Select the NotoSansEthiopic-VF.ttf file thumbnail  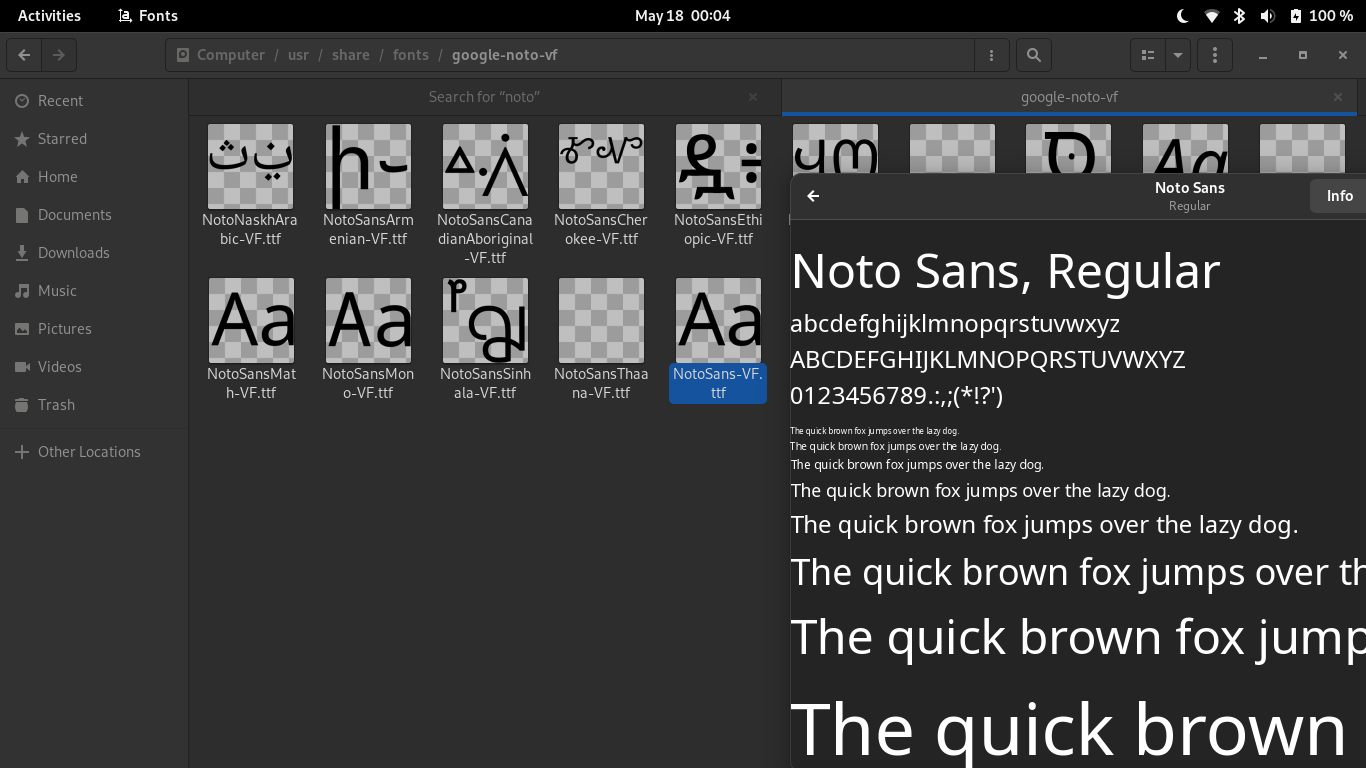tap(718, 166)
